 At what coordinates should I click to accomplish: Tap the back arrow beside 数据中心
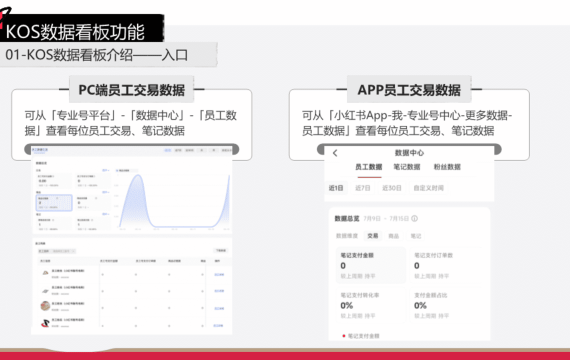pos(335,153)
